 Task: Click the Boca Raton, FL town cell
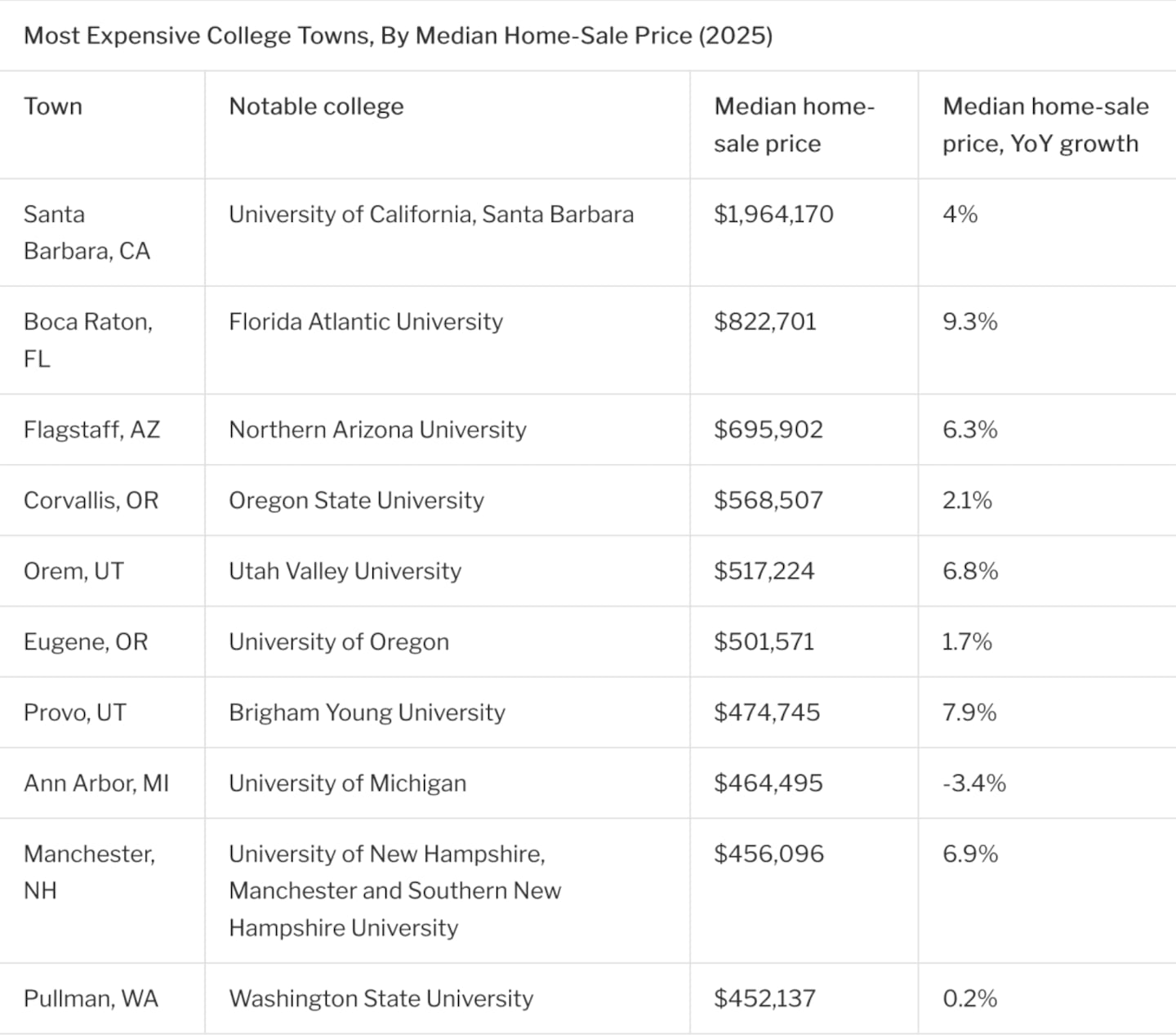pyautogui.click(x=87, y=340)
